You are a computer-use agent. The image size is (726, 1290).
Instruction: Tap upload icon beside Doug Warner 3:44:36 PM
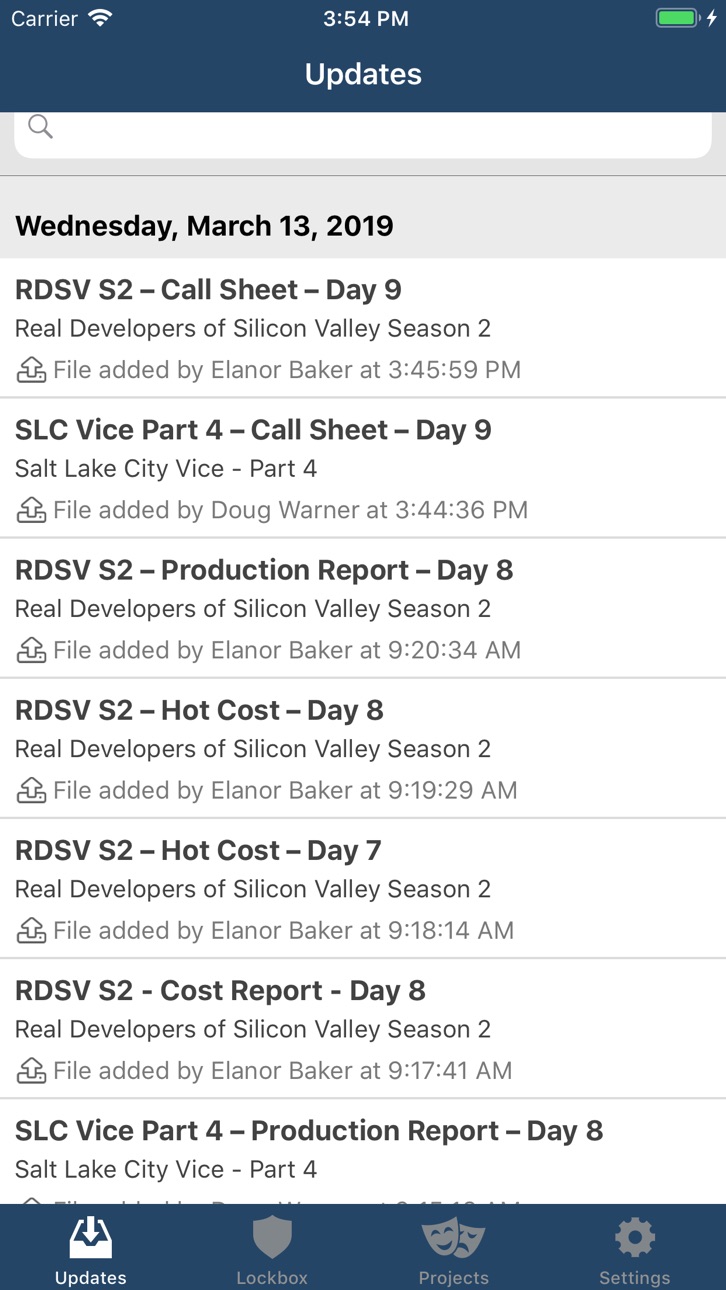[32, 510]
